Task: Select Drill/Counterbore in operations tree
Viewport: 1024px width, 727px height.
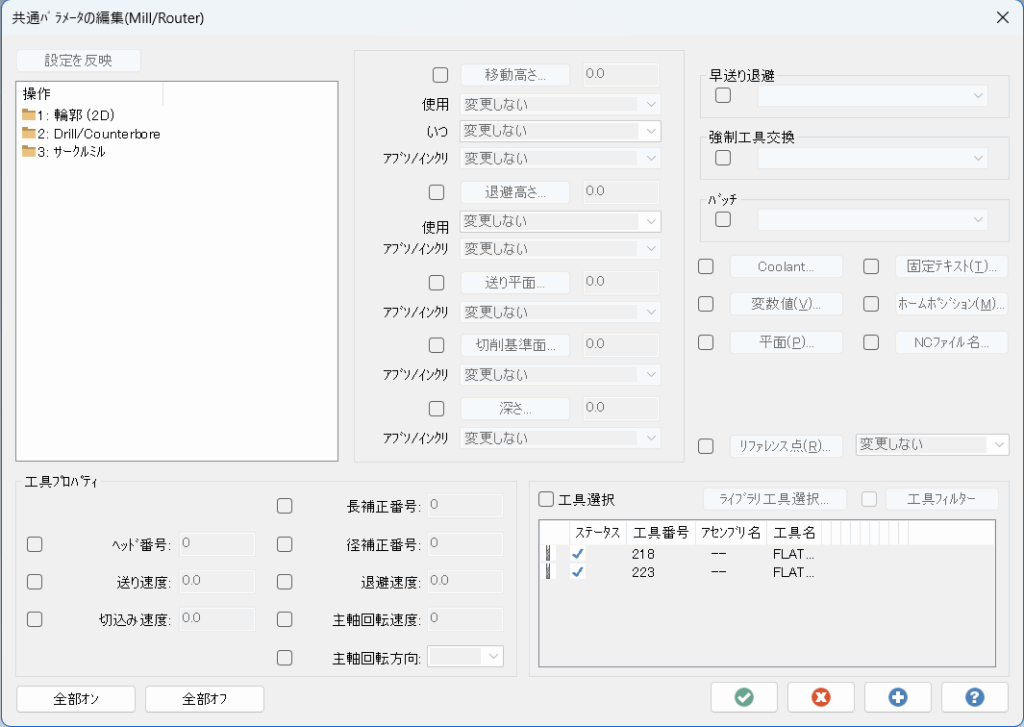Action: pos(105,133)
